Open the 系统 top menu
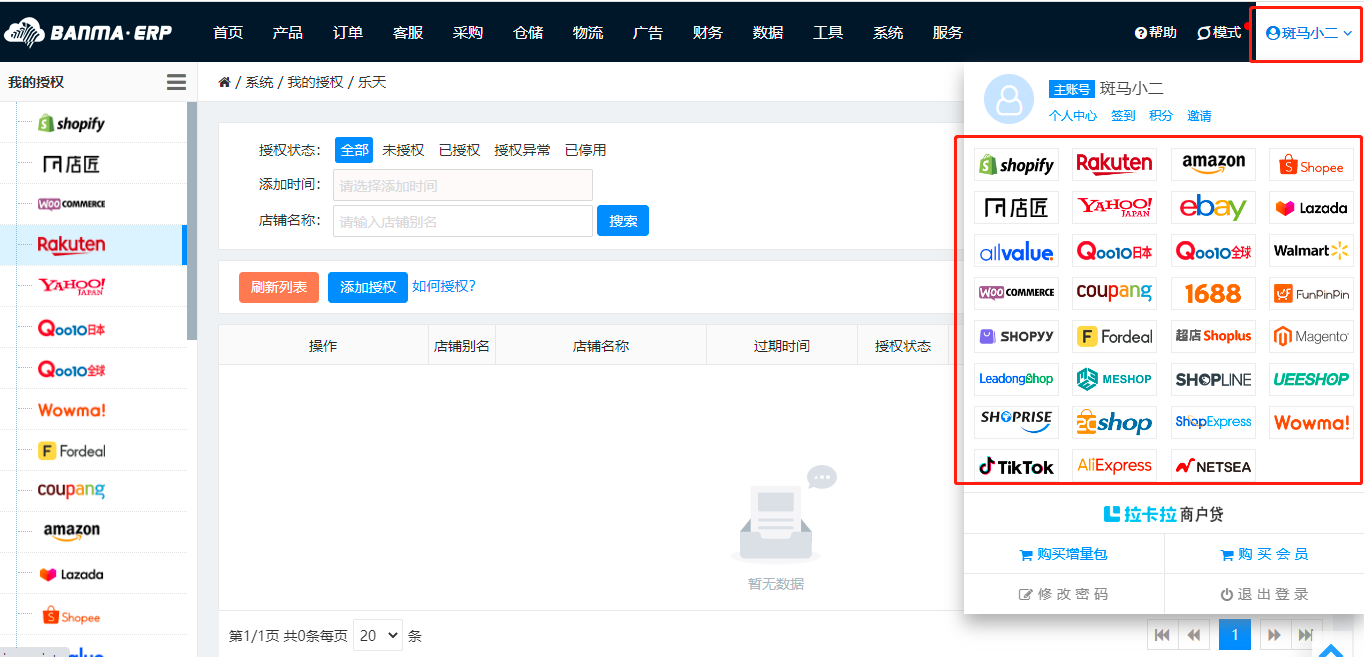 click(888, 32)
